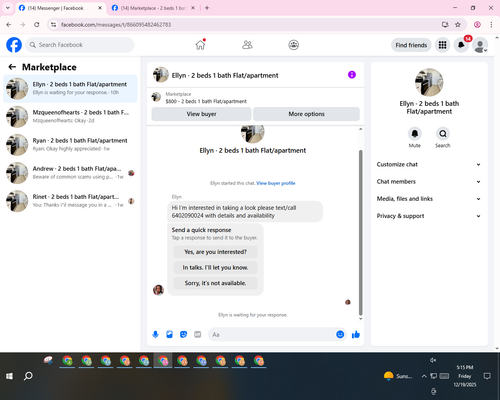This screenshot has width=500, height=400.
Task: Open the install app icon in address bar
Action: [x=445, y=25]
